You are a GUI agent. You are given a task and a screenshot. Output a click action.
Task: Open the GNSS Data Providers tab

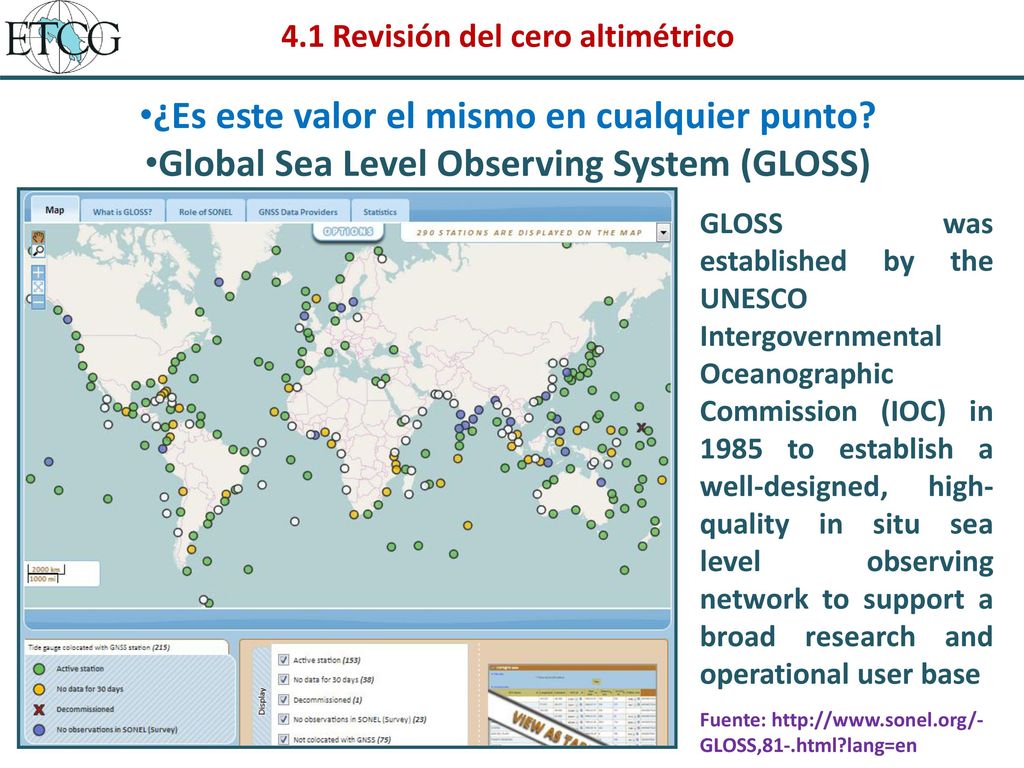[298, 212]
